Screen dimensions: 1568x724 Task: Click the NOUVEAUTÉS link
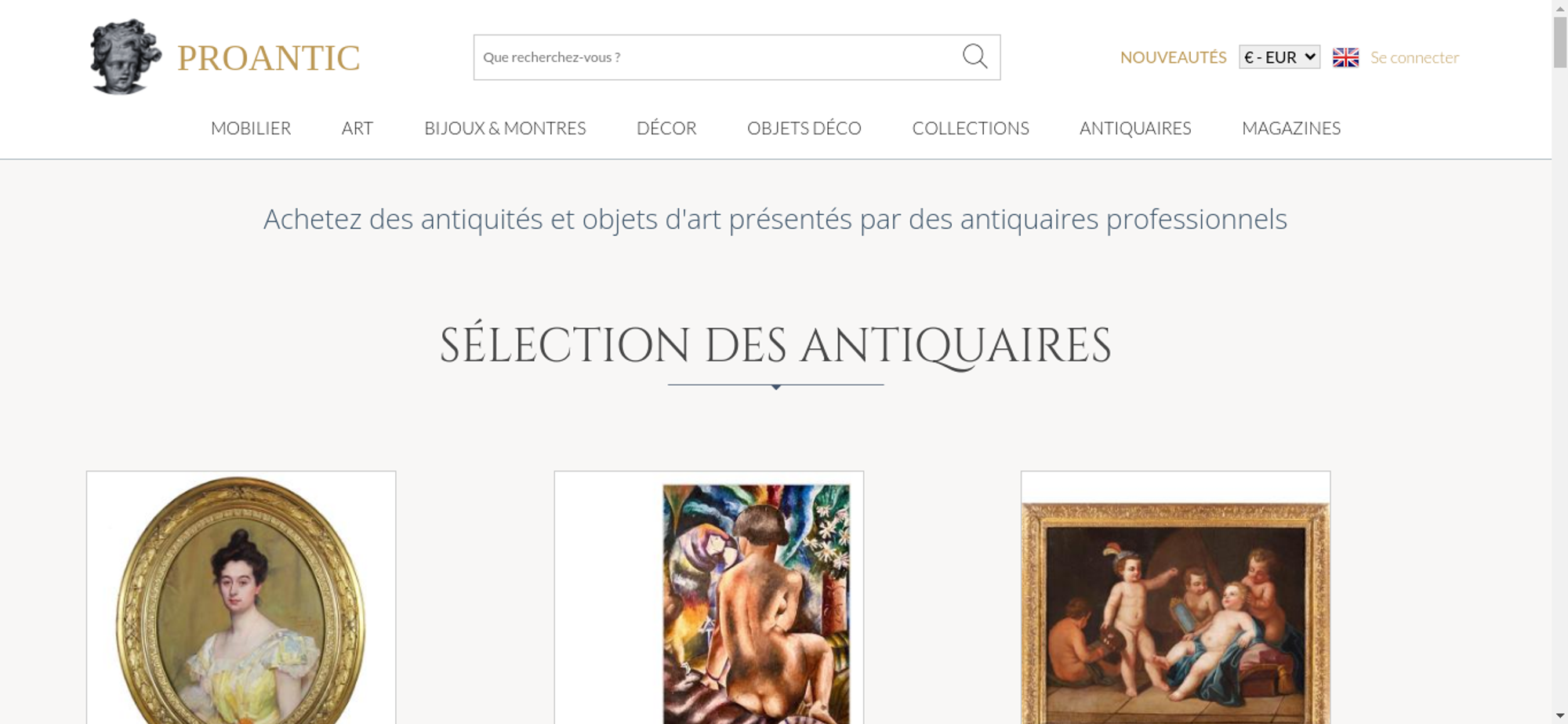[x=1173, y=57]
